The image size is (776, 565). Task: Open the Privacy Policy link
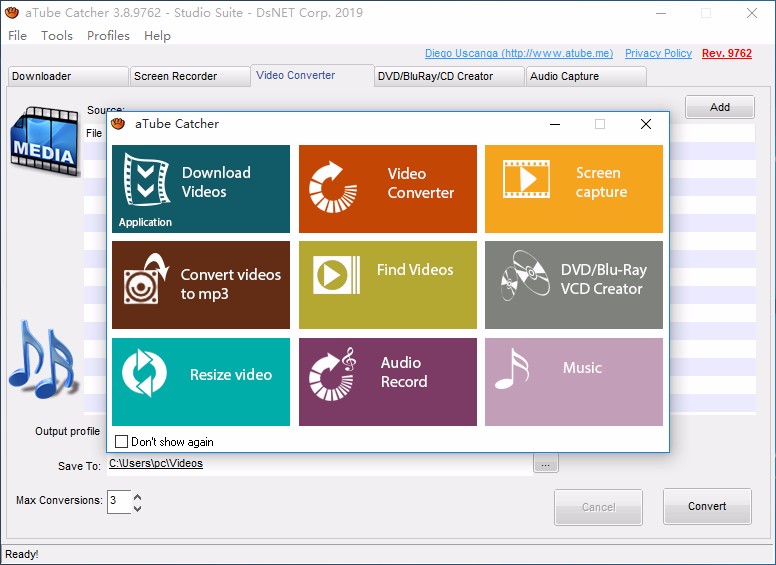(x=658, y=53)
